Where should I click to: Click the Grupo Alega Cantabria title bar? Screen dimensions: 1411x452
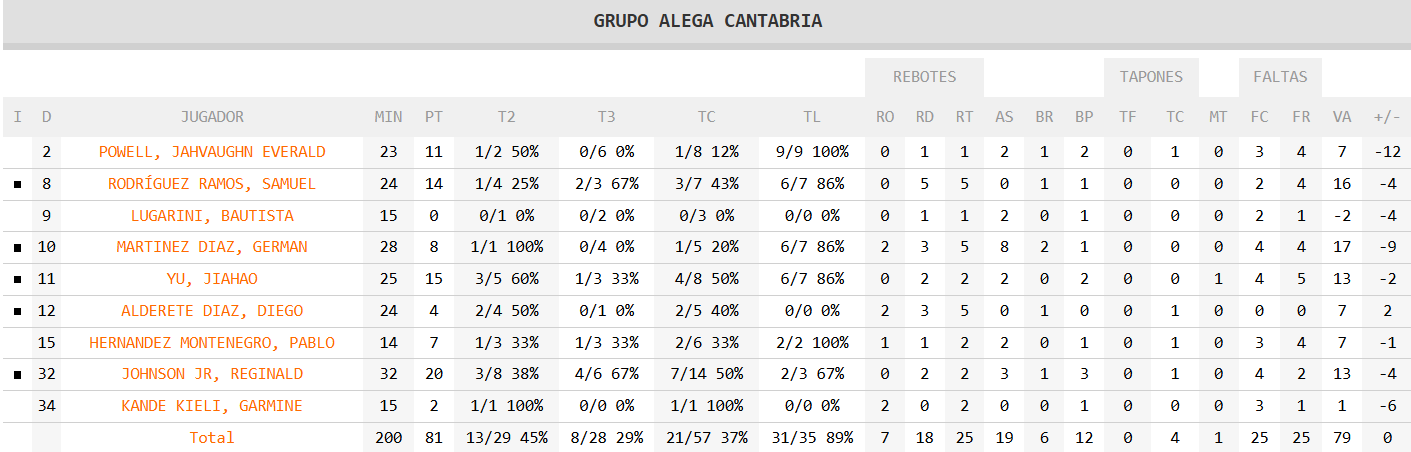(707, 21)
